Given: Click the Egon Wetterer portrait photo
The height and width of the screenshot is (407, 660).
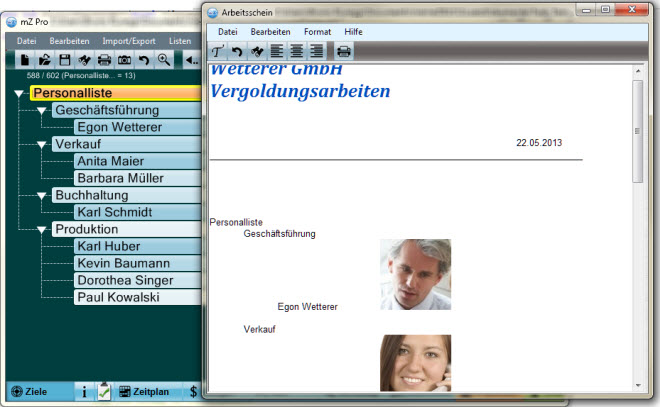Looking at the screenshot, I should click(x=415, y=273).
